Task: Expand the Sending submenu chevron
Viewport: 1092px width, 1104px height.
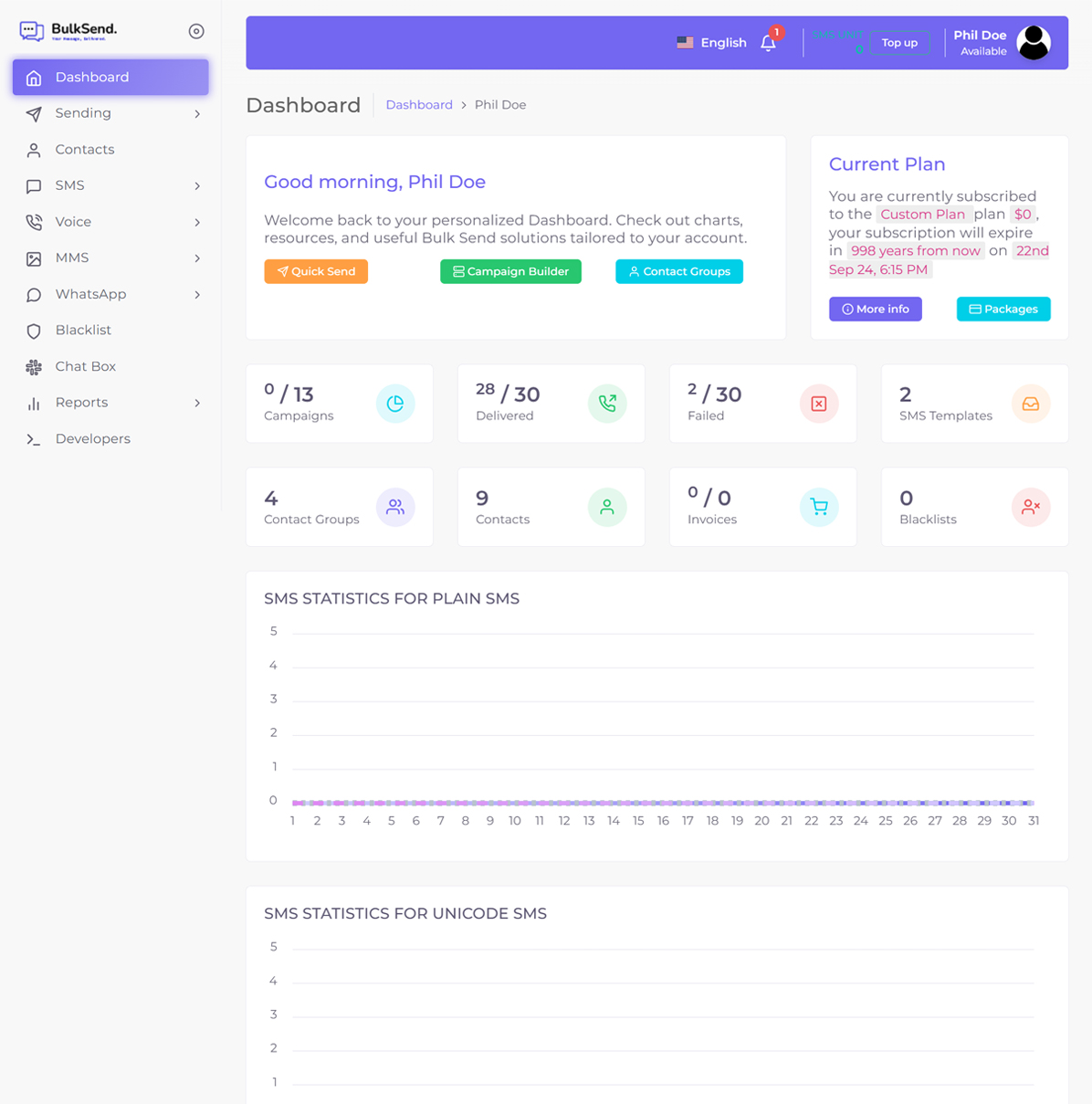Action: [196, 113]
